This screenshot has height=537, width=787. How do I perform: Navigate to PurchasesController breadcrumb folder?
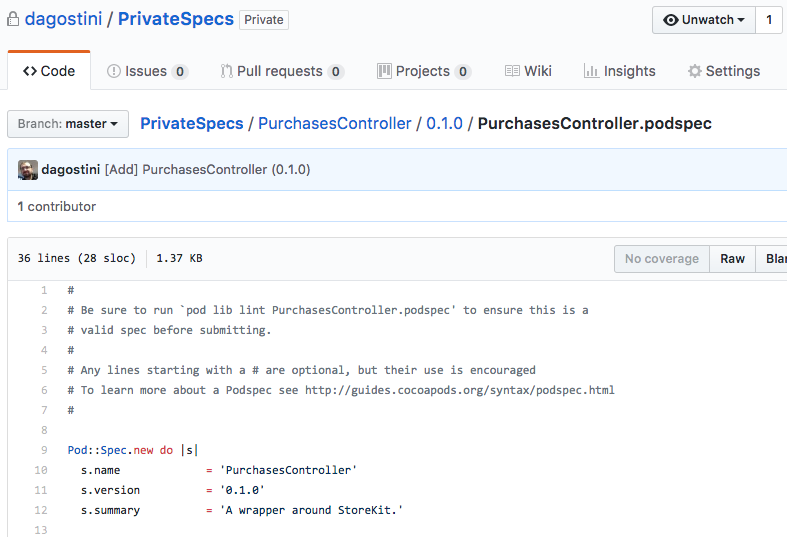(x=334, y=124)
